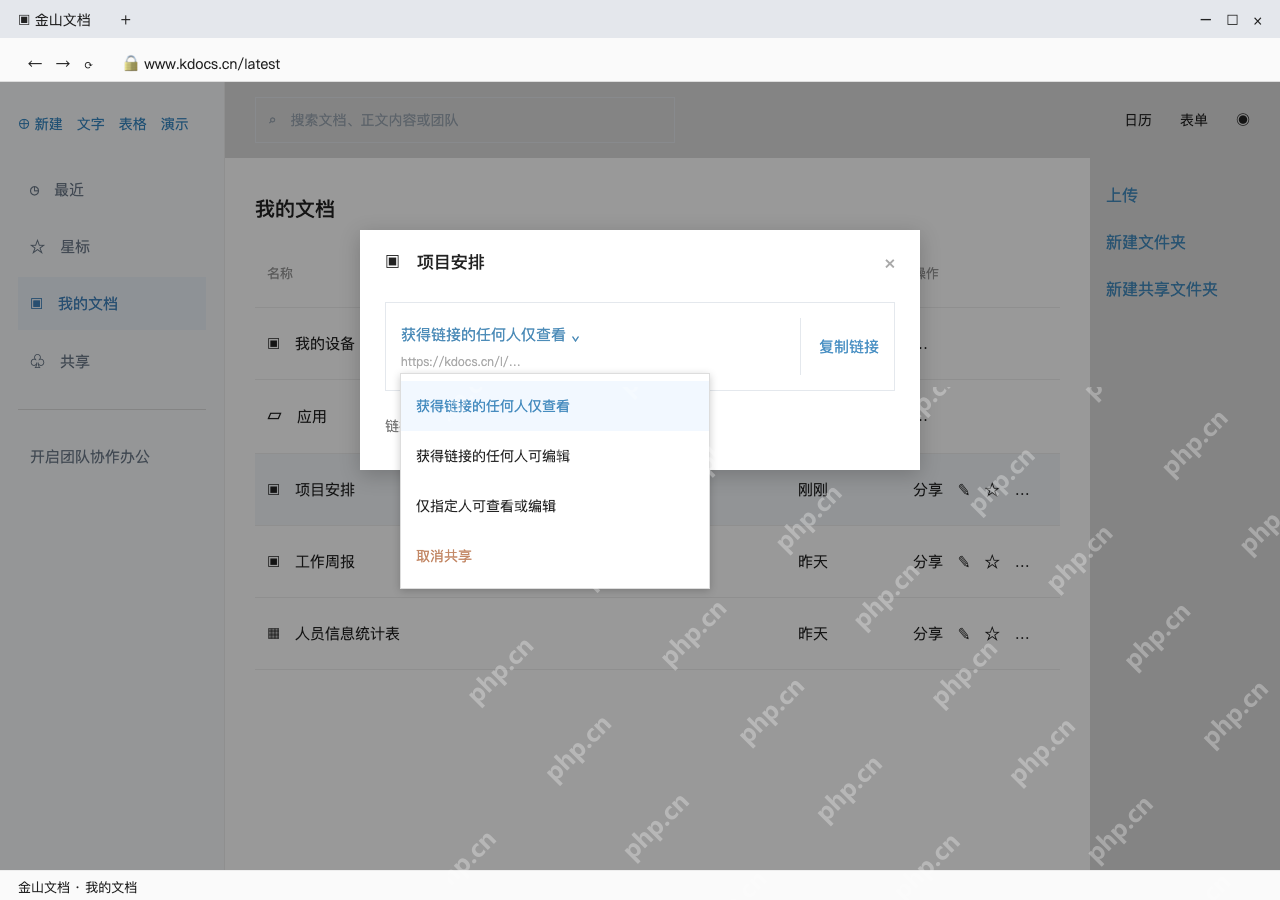Open the more options ellipsis for 工作周报
1280x900 pixels.
pyautogui.click(x=1022, y=562)
